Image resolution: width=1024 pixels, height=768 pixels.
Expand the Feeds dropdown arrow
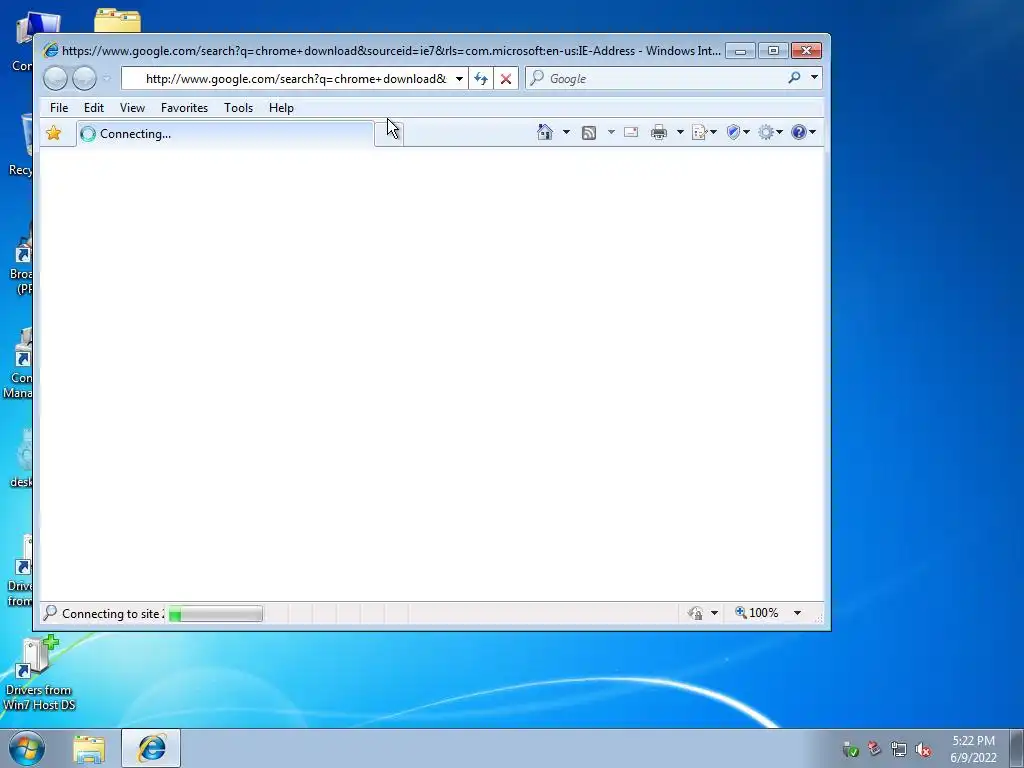point(611,133)
